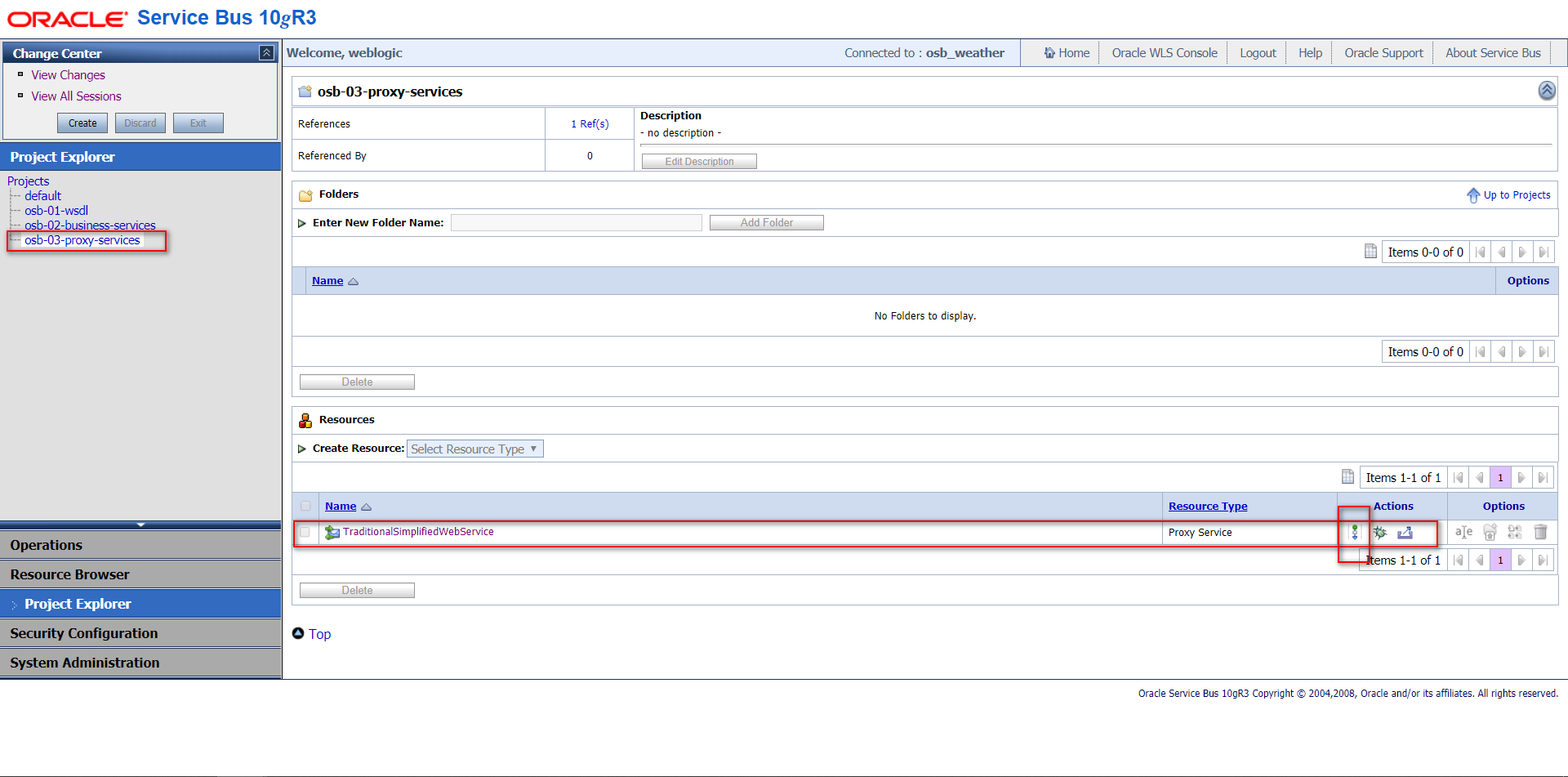Move TraditionalSimplifiedWebService resource icon
Image resolution: width=1568 pixels, height=777 pixels.
coord(1490,533)
